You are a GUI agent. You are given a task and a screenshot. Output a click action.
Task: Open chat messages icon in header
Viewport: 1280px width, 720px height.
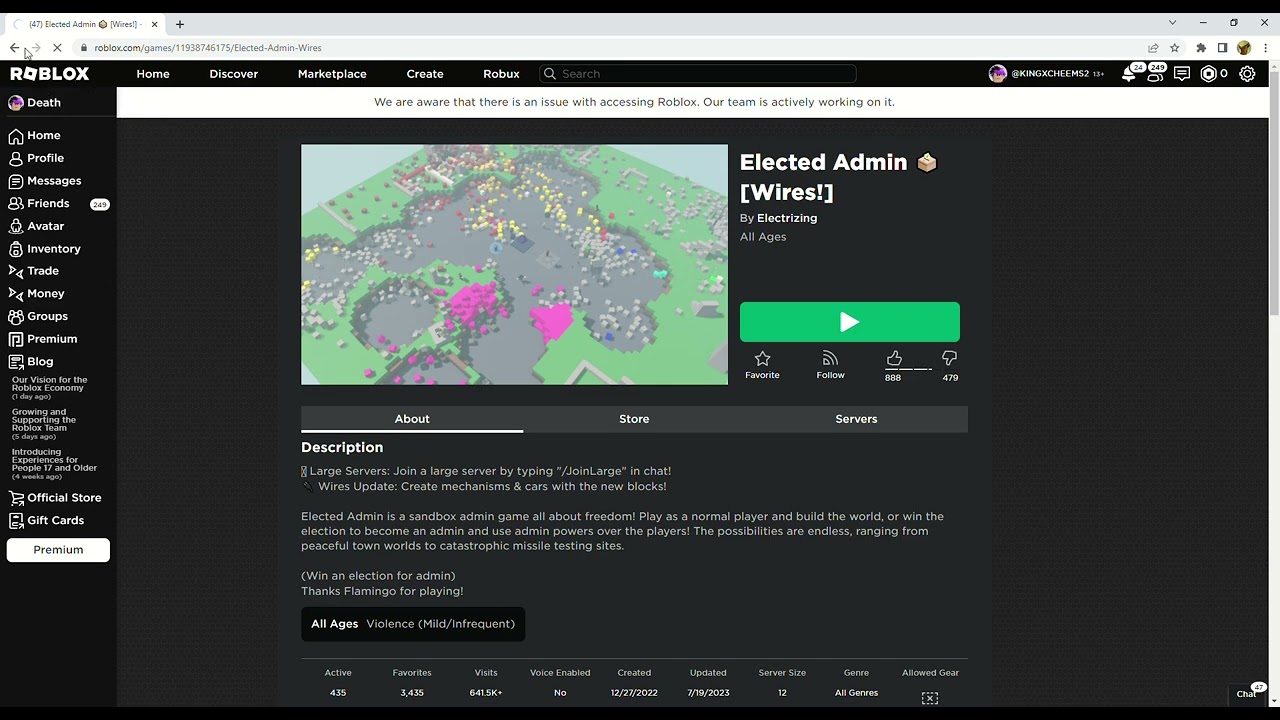pos(1182,74)
